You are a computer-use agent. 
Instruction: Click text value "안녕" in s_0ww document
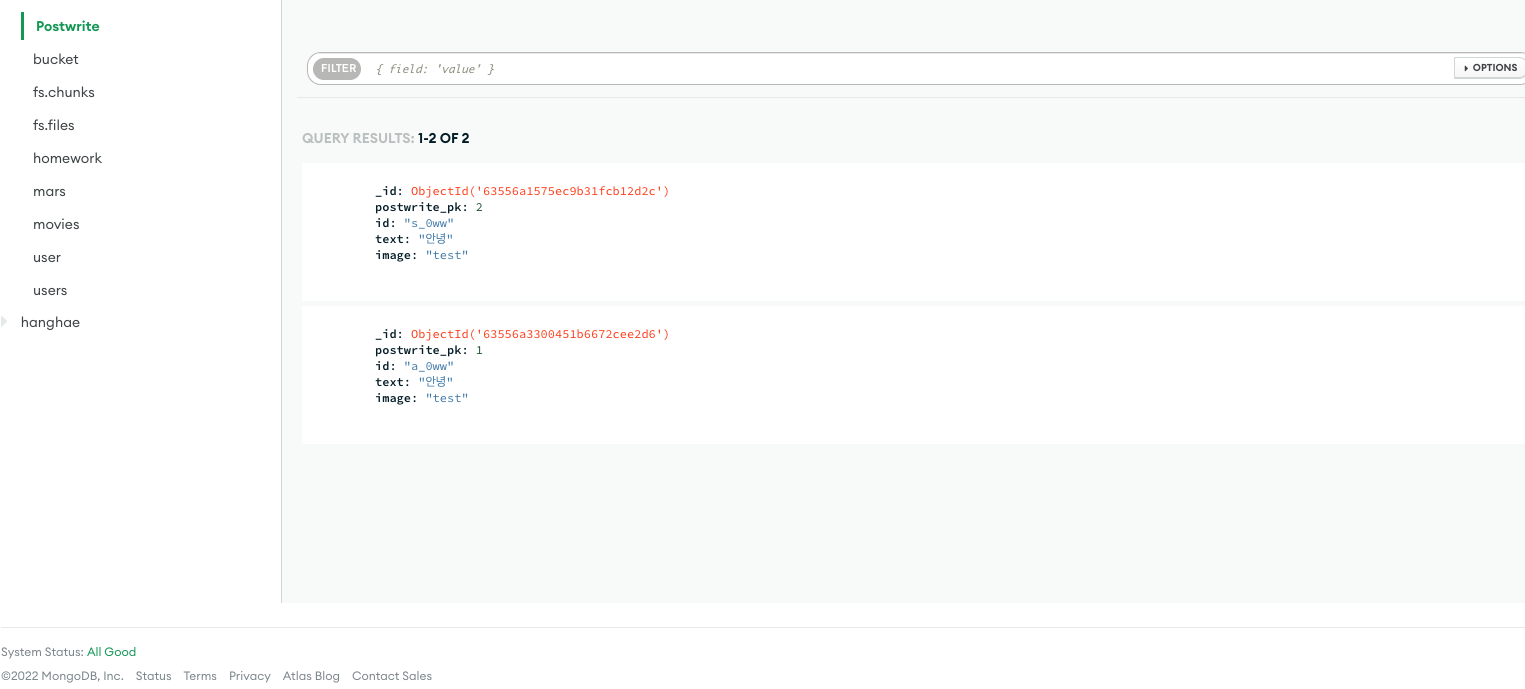coord(436,239)
